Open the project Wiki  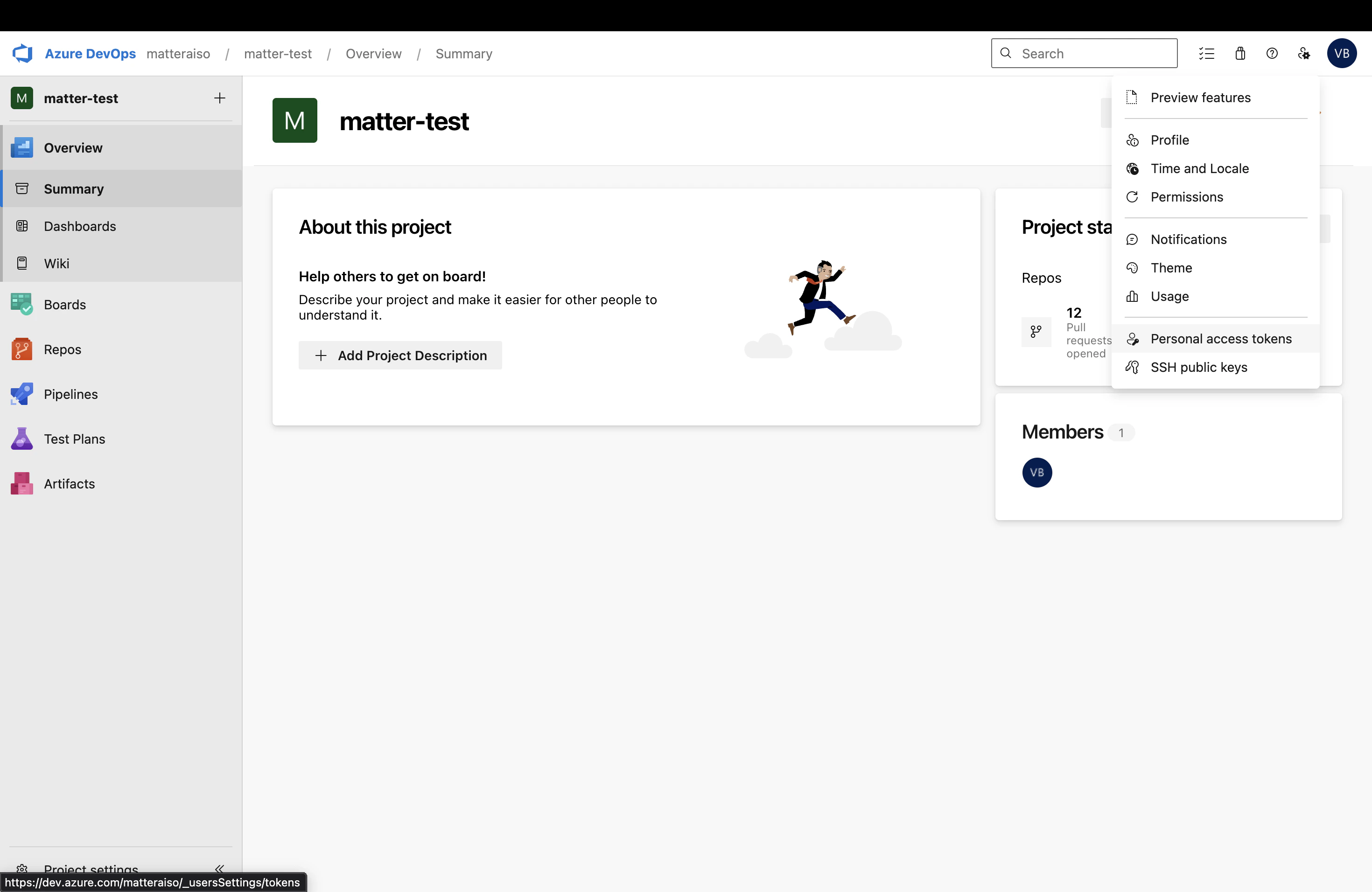pos(56,263)
